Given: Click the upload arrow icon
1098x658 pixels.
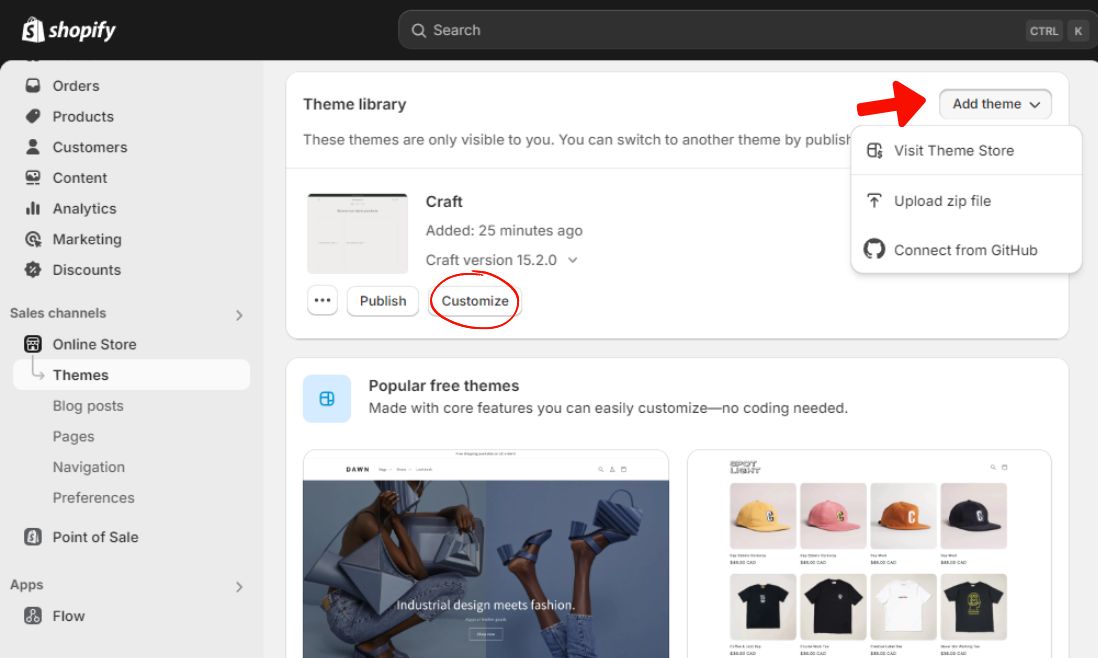Looking at the screenshot, I should (x=874, y=201).
